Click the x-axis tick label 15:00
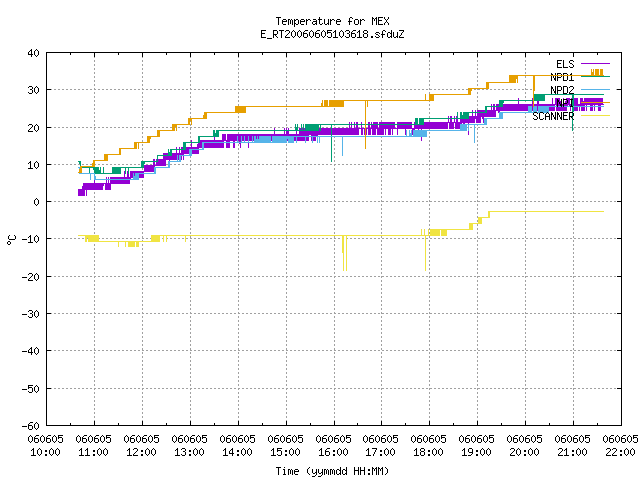Viewport: 640px width, 480px height. click(x=286, y=452)
